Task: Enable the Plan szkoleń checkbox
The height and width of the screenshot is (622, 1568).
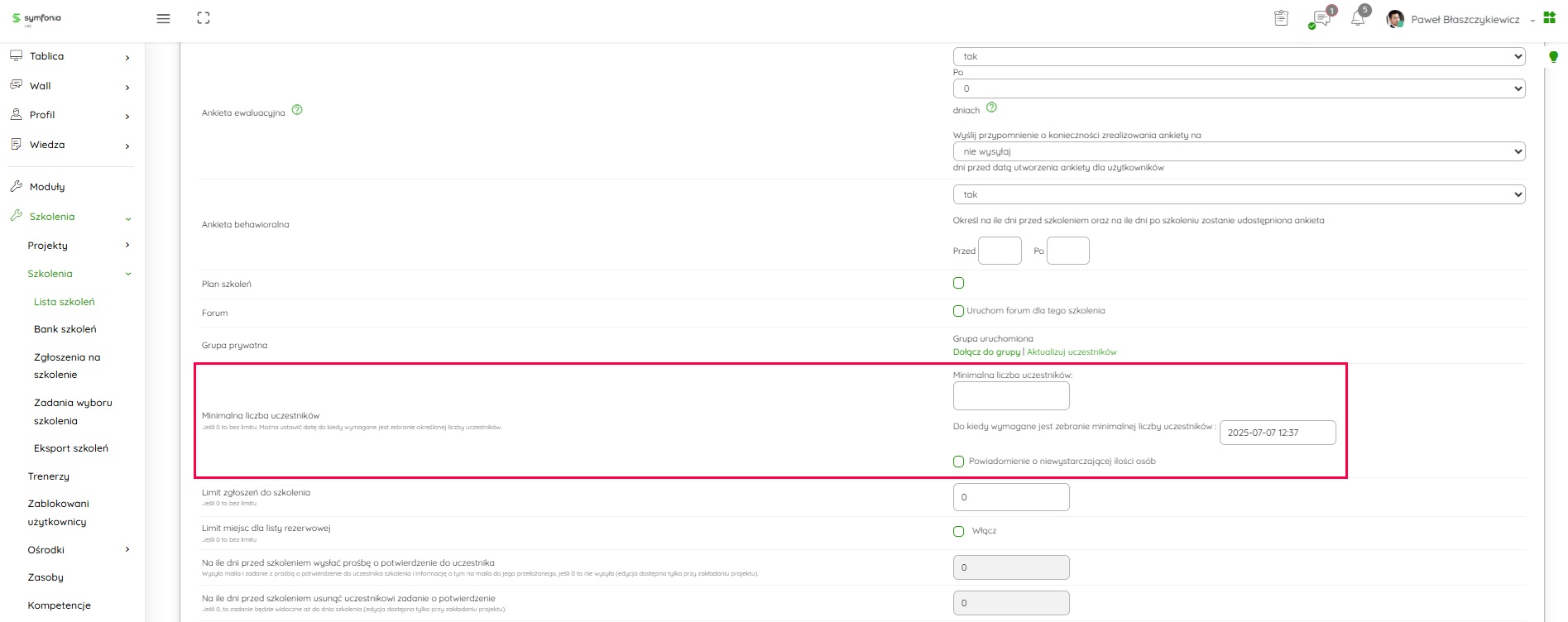Action: click(958, 283)
